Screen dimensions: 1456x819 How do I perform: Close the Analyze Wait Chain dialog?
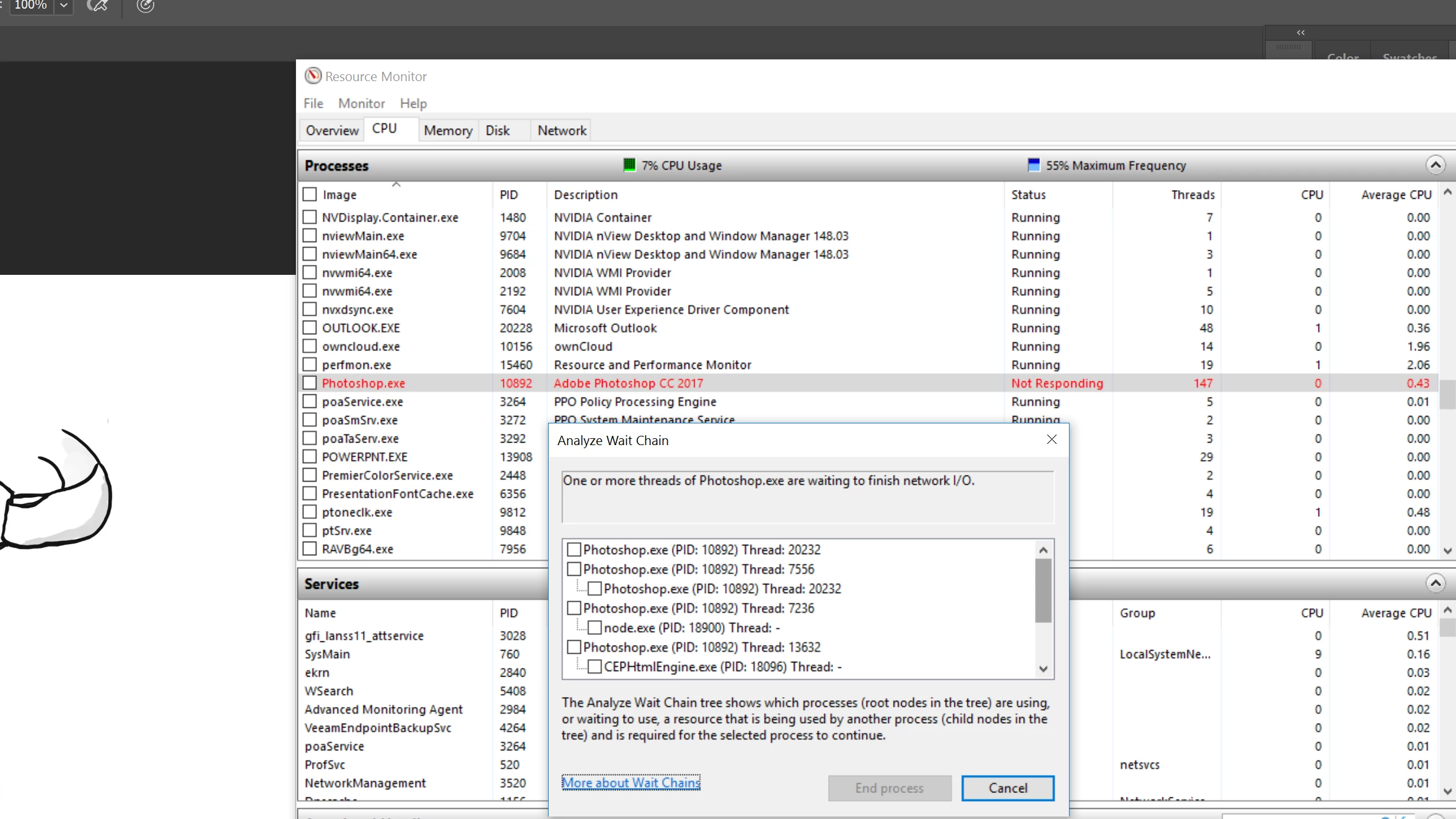[x=1051, y=440]
